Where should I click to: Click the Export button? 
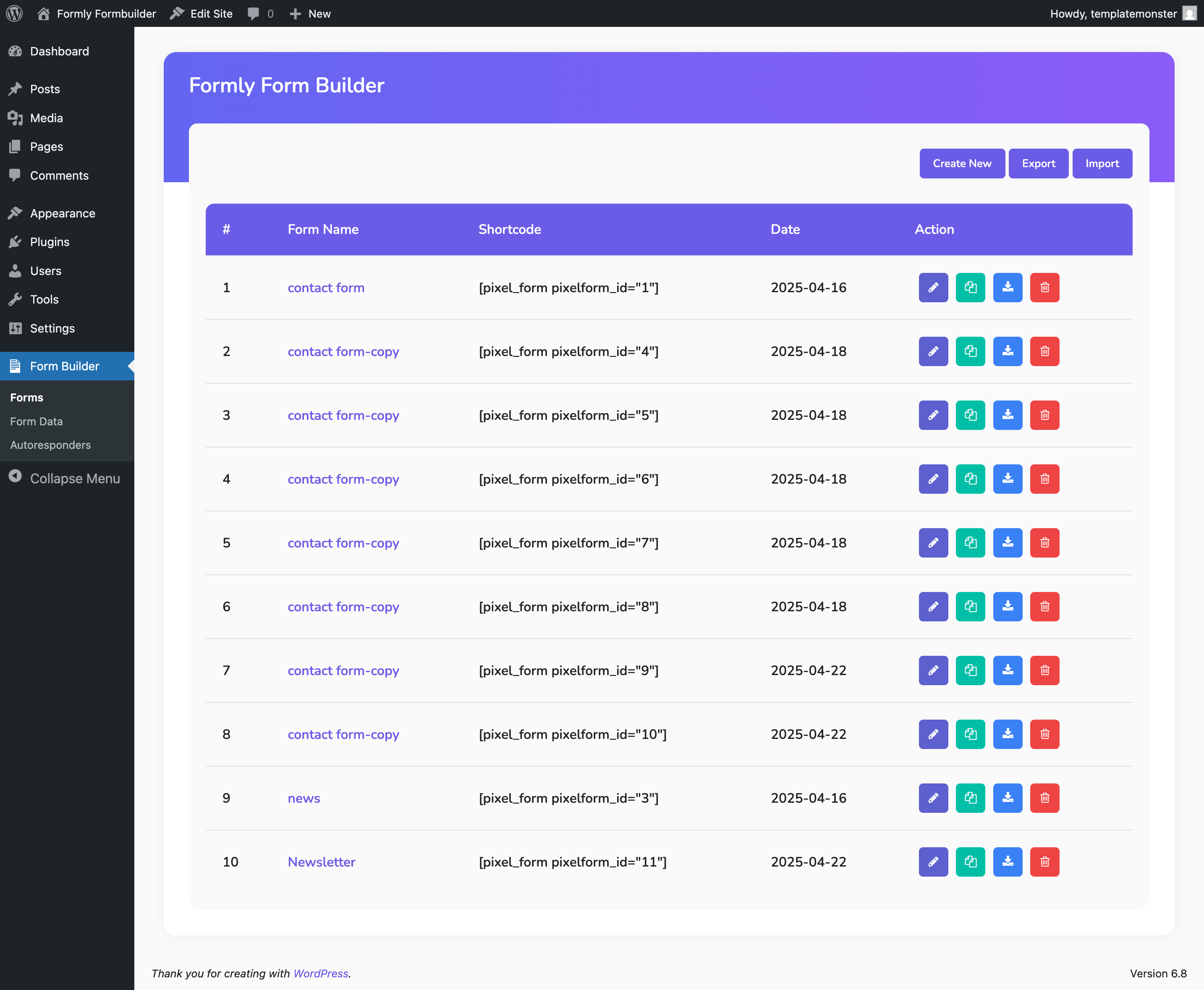[1038, 164]
